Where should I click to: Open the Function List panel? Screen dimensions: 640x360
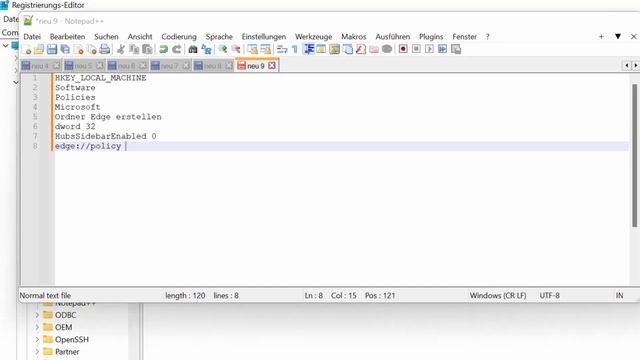(360, 50)
